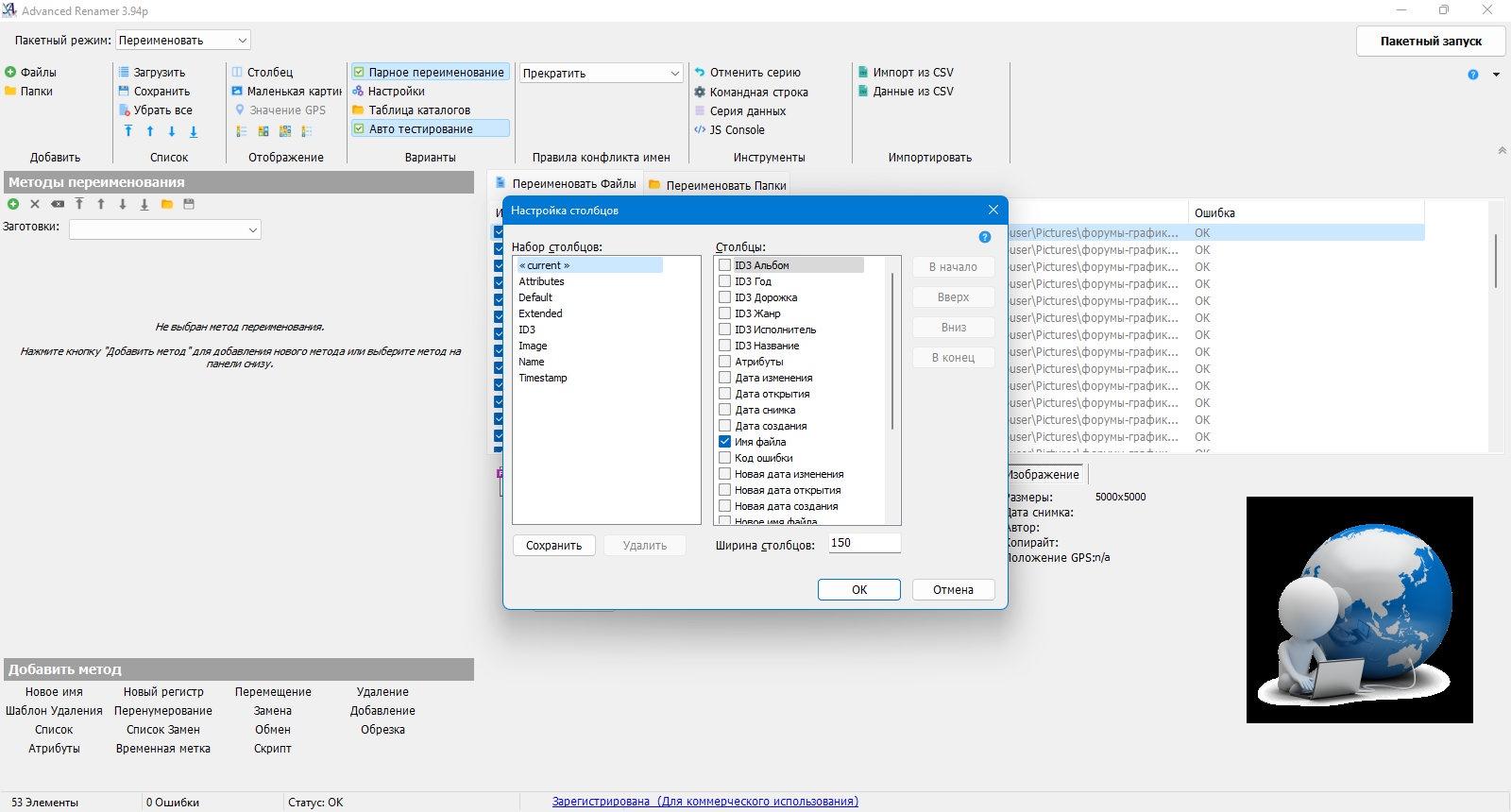Uncheck the Имя файла column checkbox

pyautogui.click(x=725, y=442)
